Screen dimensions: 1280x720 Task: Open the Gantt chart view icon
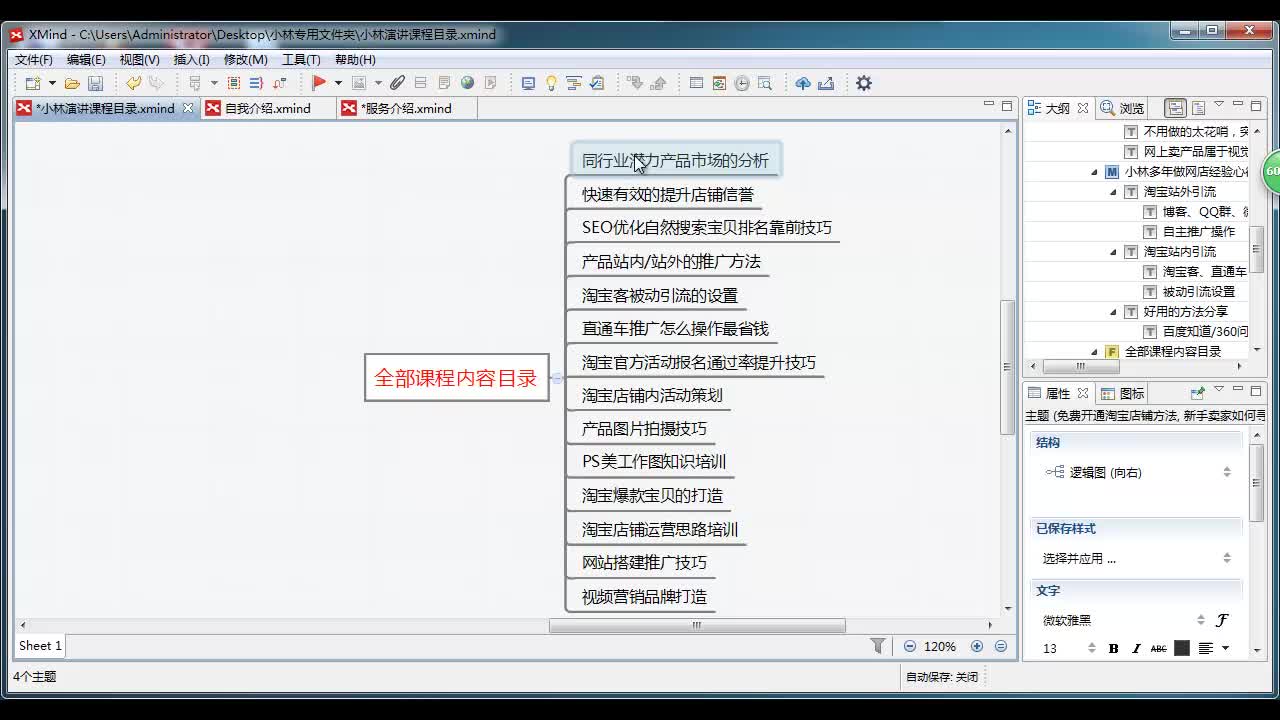pos(574,83)
